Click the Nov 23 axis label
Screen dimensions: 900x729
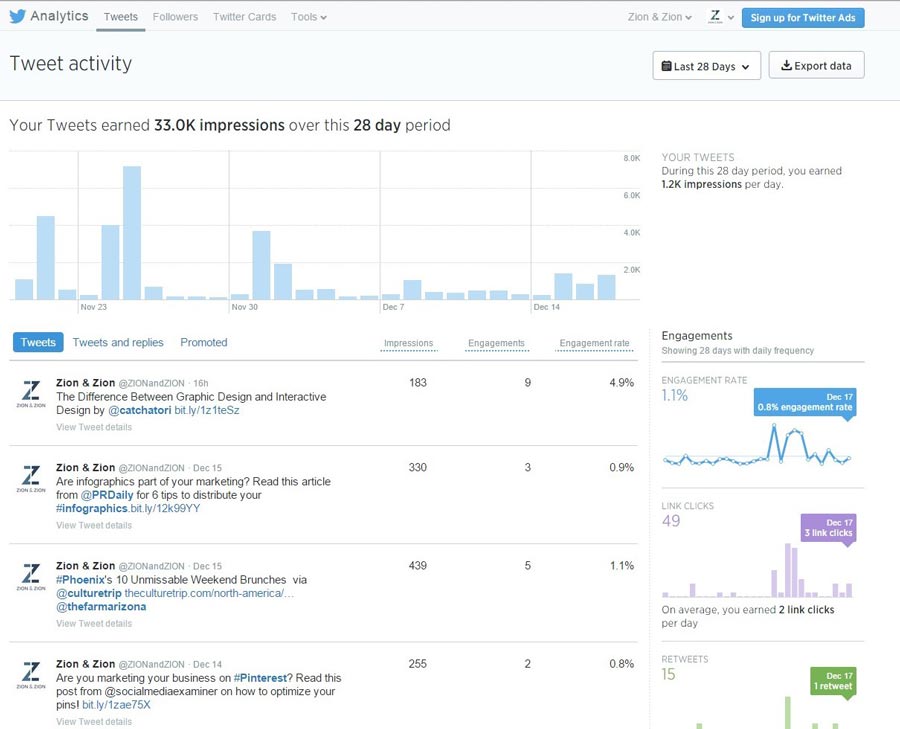(x=94, y=307)
